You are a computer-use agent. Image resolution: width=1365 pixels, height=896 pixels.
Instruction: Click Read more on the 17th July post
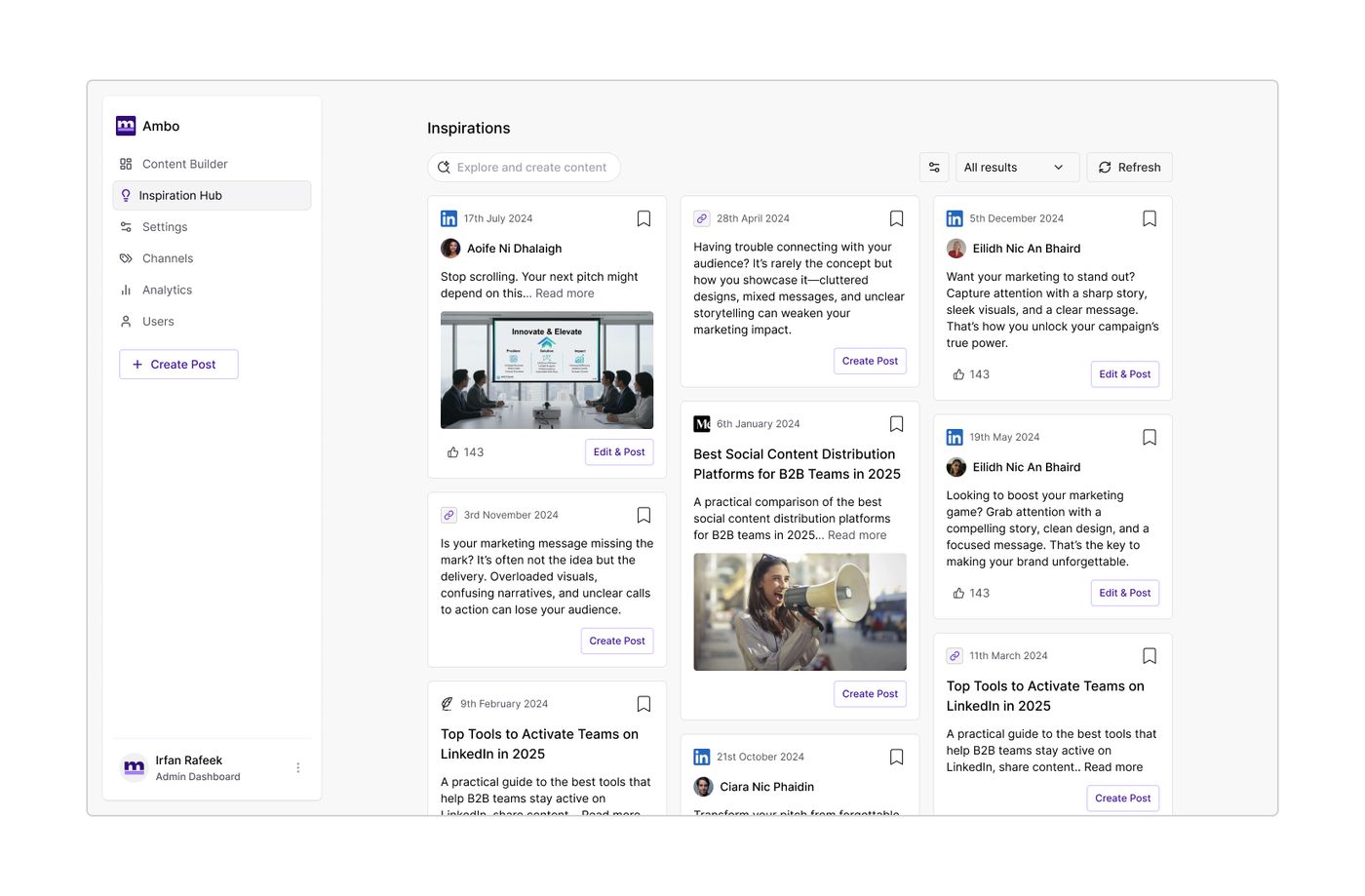click(x=565, y=293)
